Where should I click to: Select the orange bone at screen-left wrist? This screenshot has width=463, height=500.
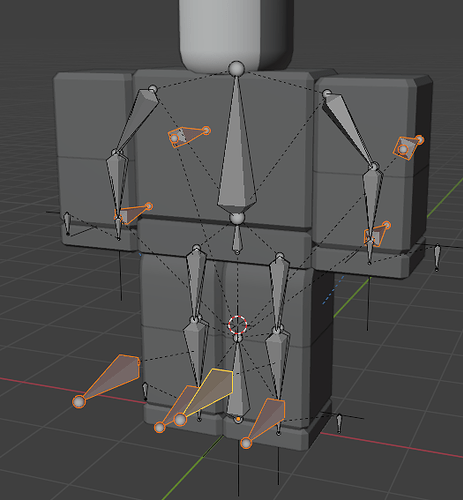[133, 213]
